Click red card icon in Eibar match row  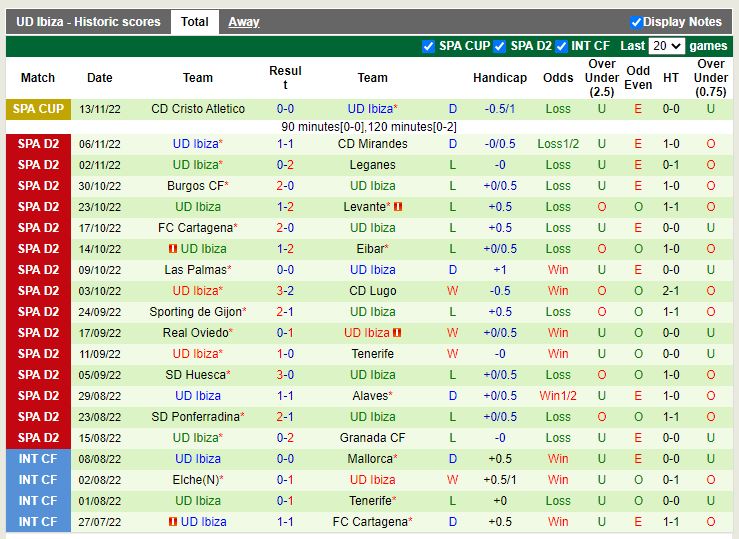point(173,248)
